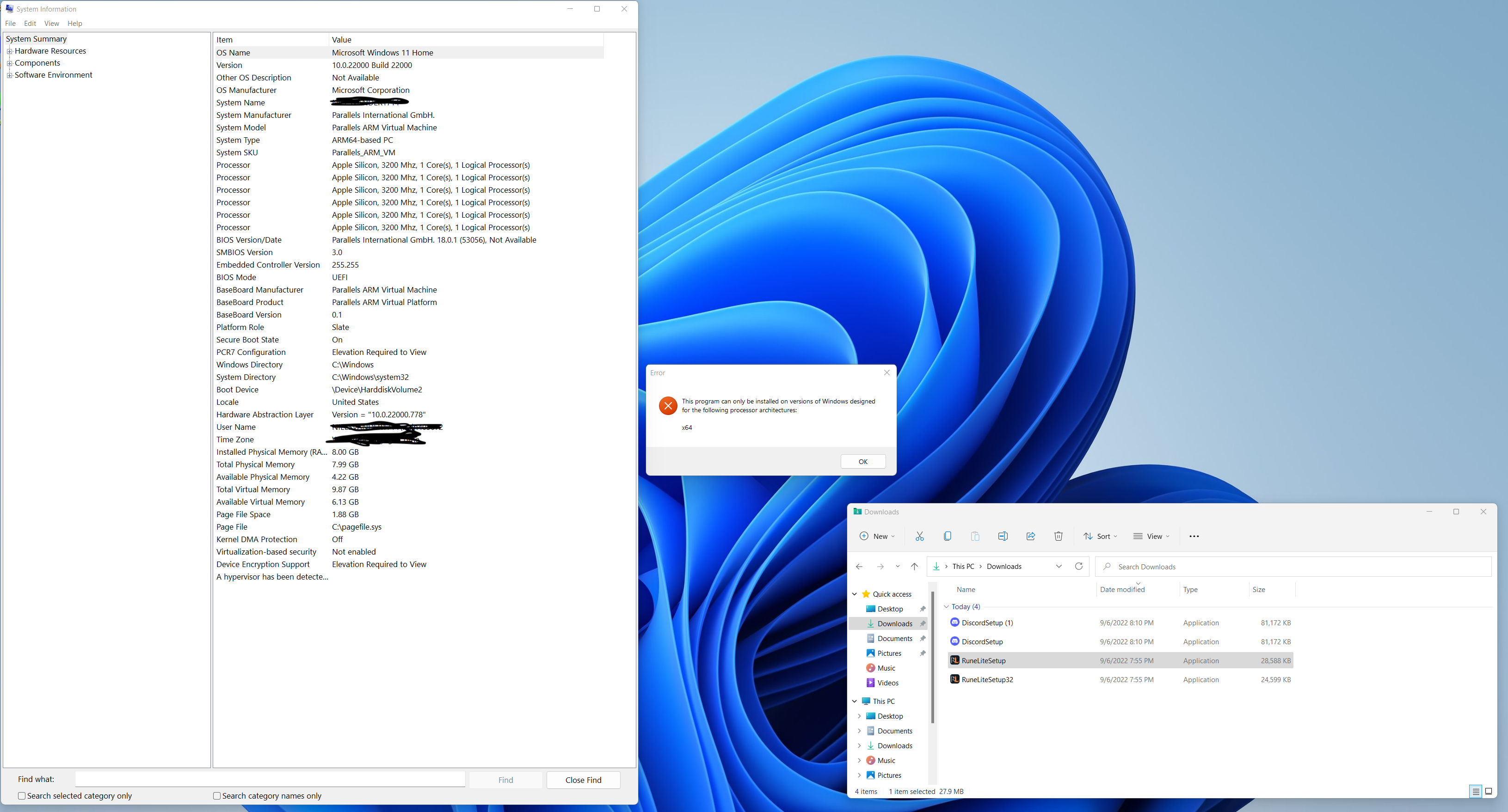Screen dimensions: 1508x812
Task: Expand Hardware Resources tree node
Action: coord(9,51)
